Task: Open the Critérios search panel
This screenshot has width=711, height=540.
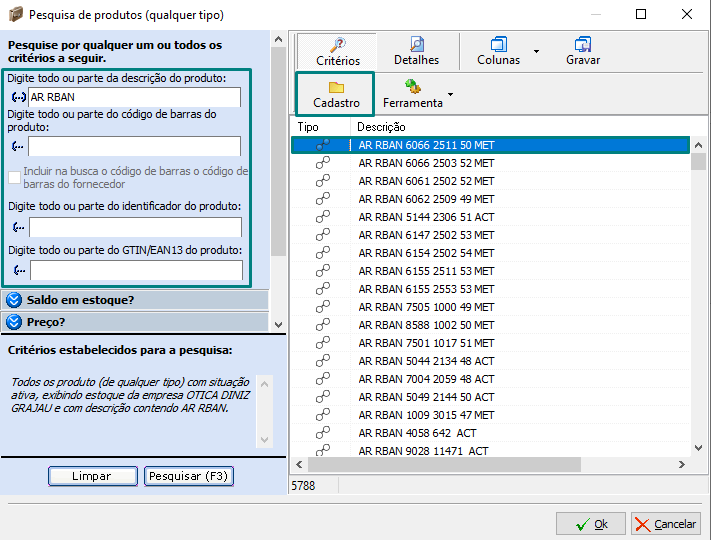Action: pyautogui.click(x=337, y=51)
